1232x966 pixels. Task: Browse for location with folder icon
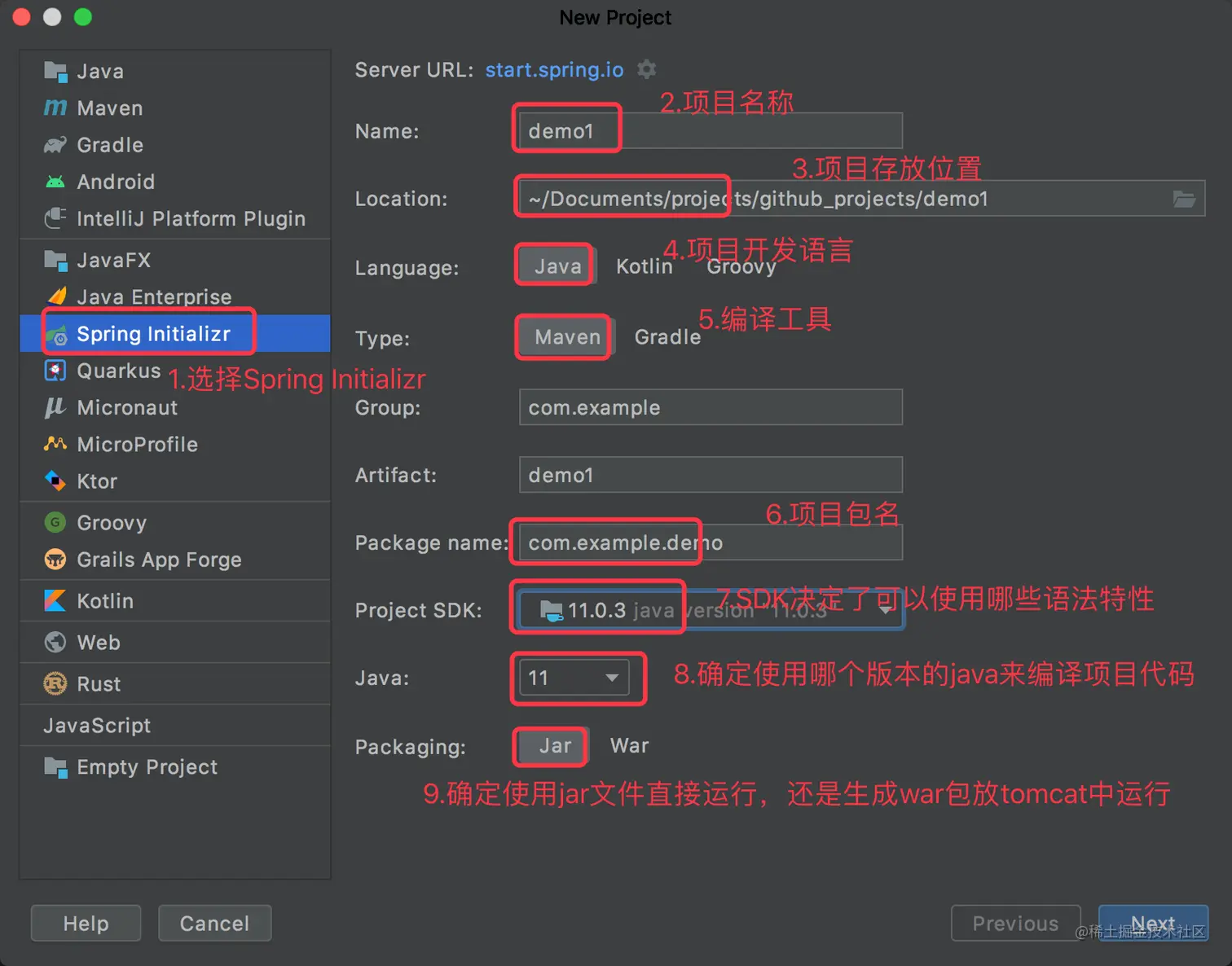point(1184,199)
